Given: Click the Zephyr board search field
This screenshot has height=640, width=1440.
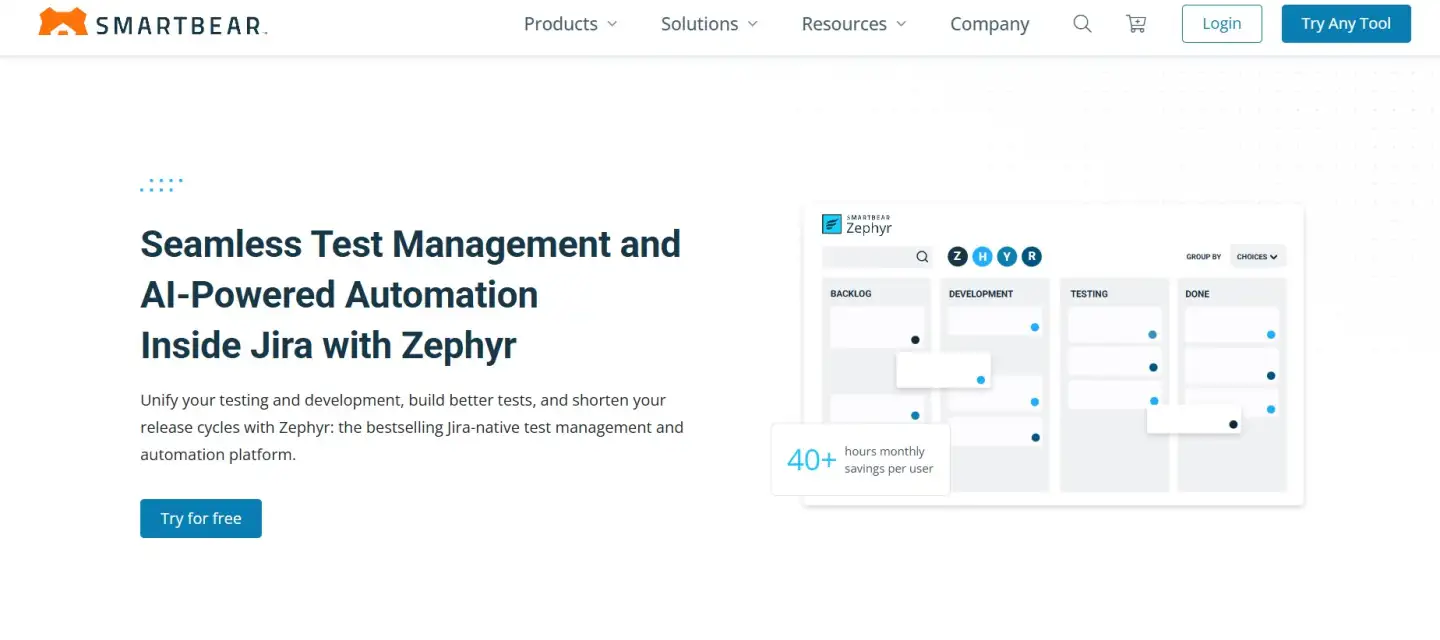Looking at the screenshot, I should tap(867, 257).
